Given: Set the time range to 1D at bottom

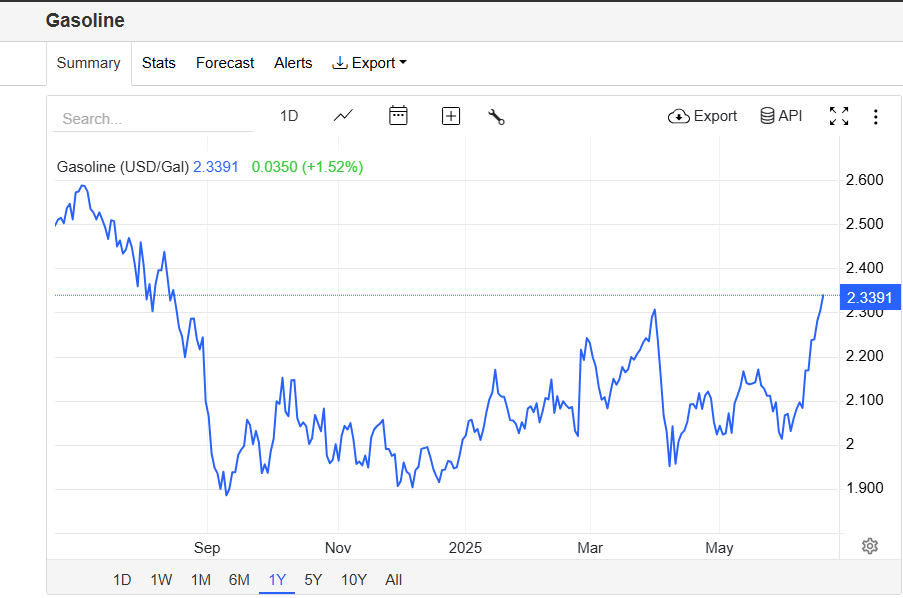Looking at the screenshot, I should coord(122,580).
